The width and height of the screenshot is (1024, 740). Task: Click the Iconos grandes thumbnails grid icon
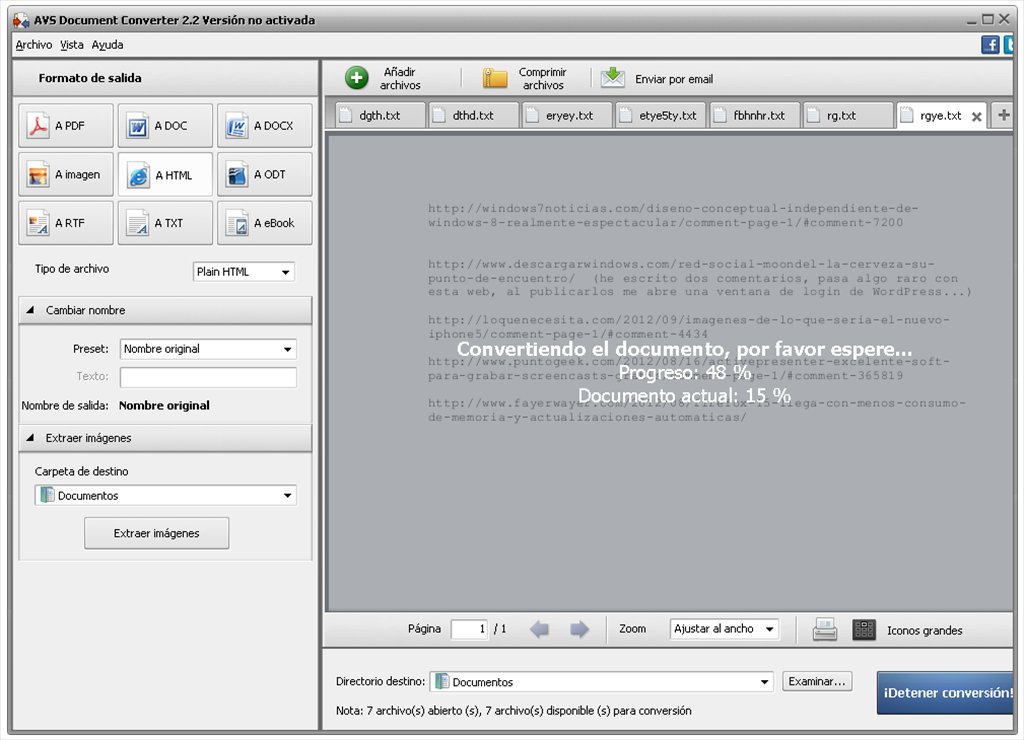[864, 629]
